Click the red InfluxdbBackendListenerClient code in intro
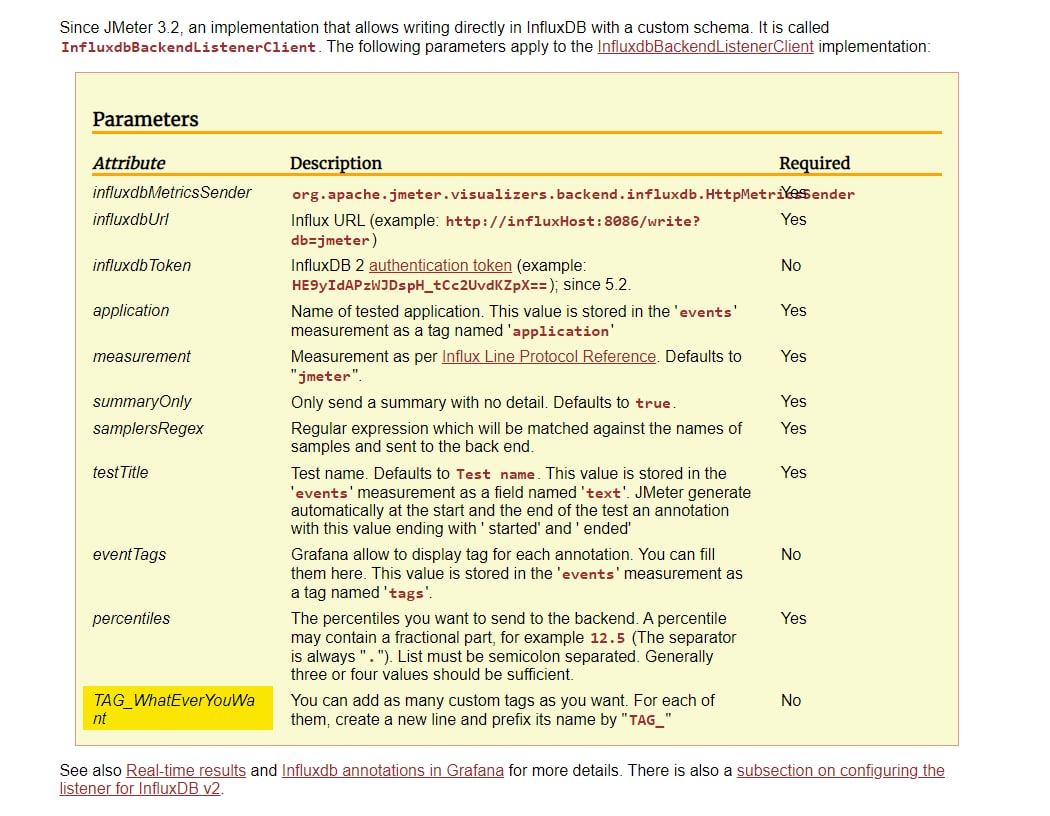This screenshot has width=1050, height=816. coord(188,48)
